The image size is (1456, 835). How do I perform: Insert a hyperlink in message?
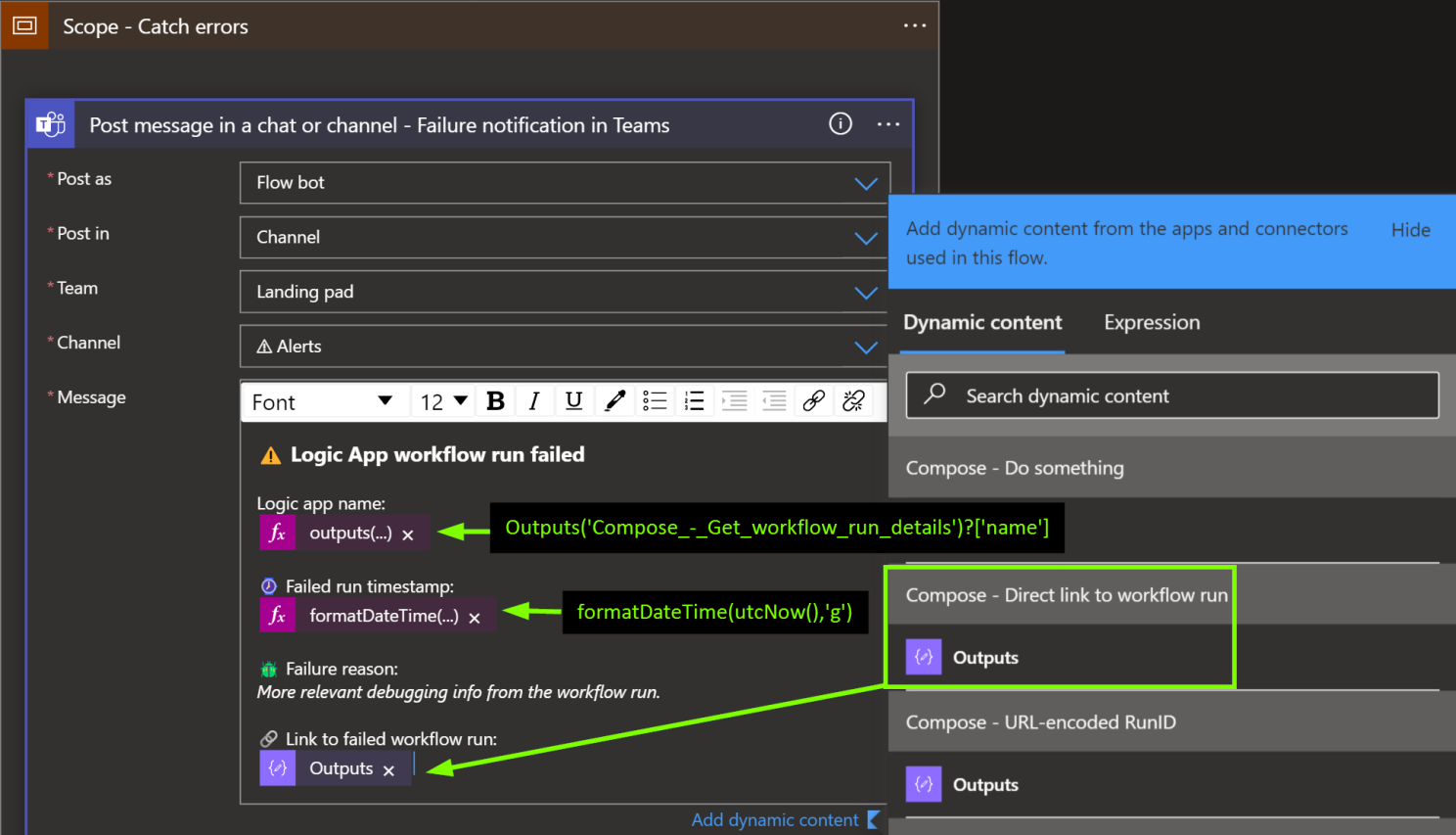coord(813,401)
